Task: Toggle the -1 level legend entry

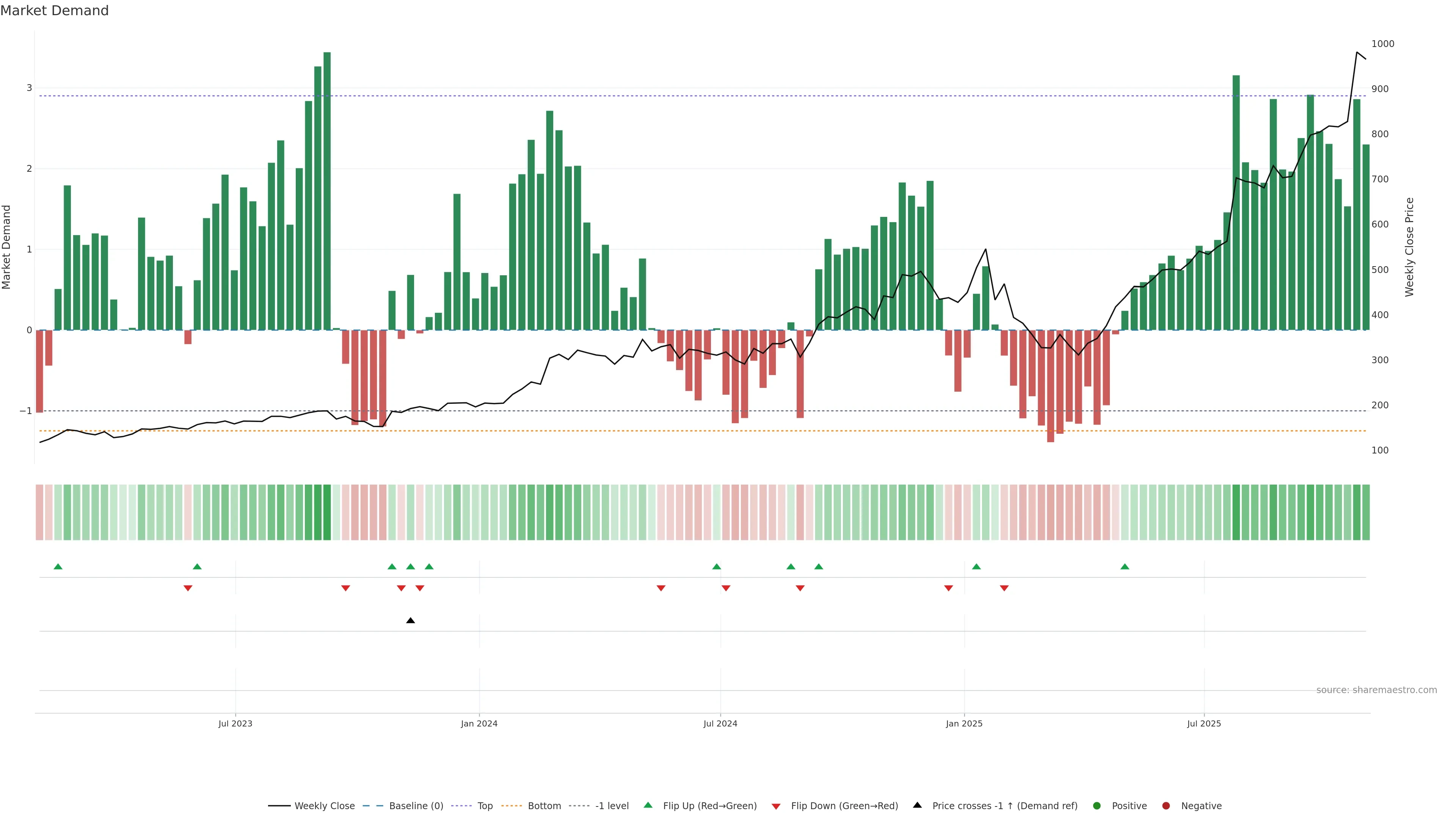Action: (x=612, y=806)
